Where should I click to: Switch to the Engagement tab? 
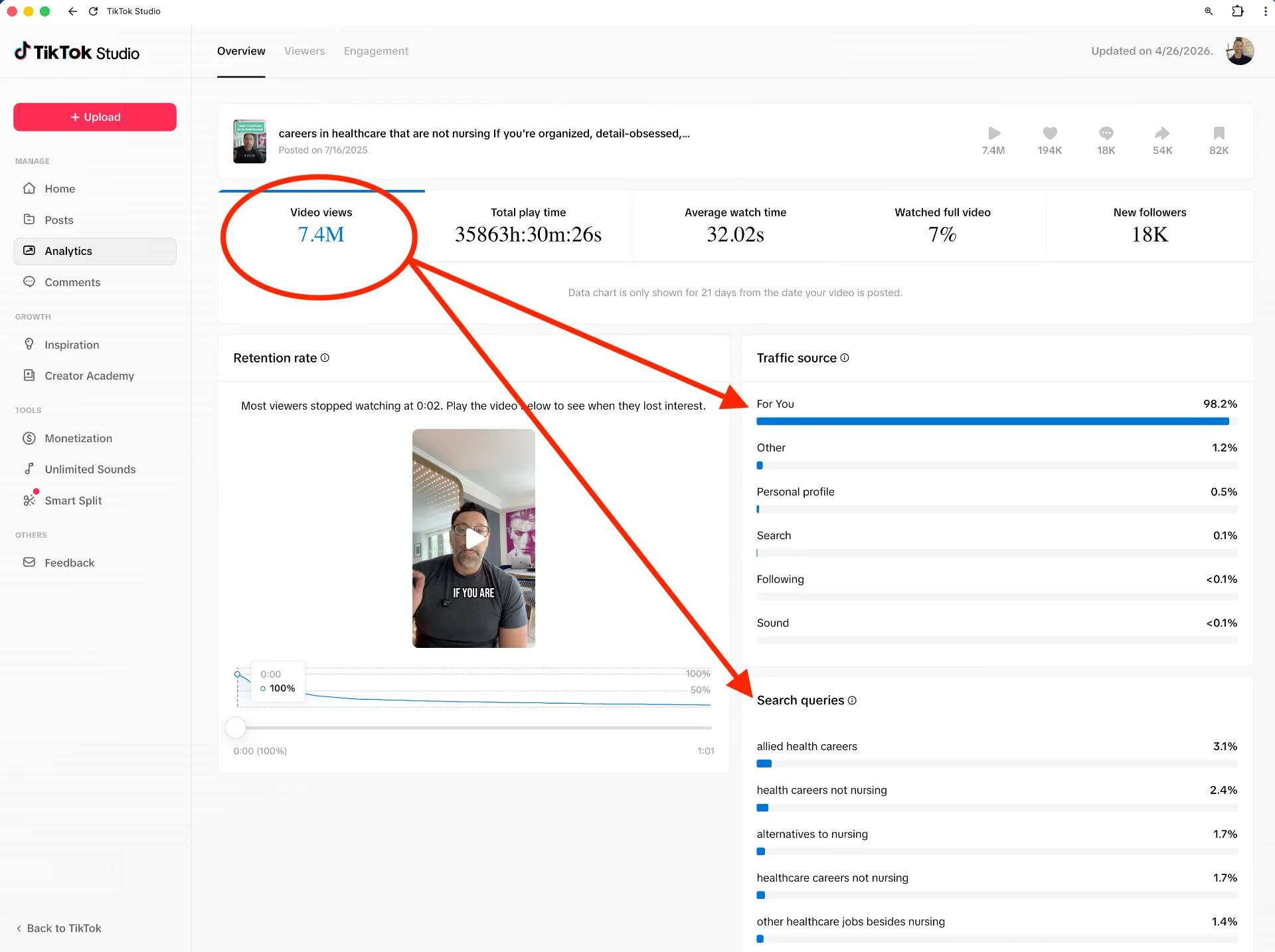click(x=376, y=51)
